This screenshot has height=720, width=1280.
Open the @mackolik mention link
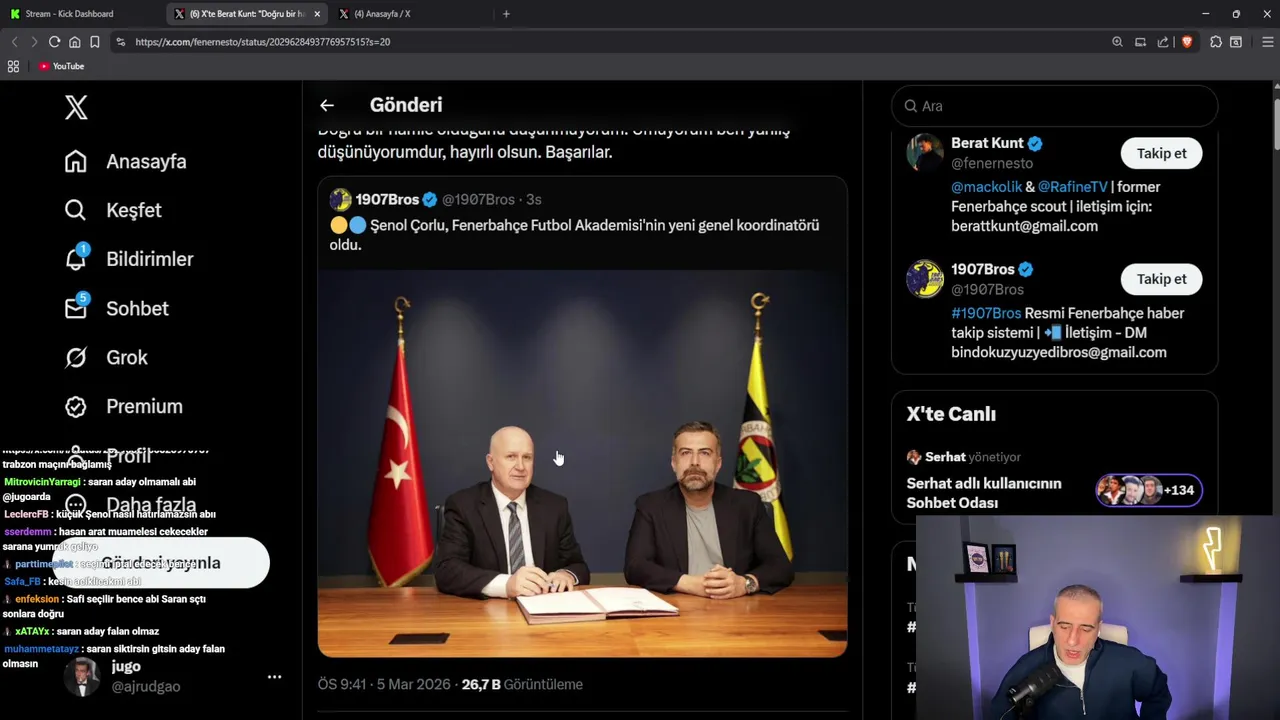click(x=985, y=187)
